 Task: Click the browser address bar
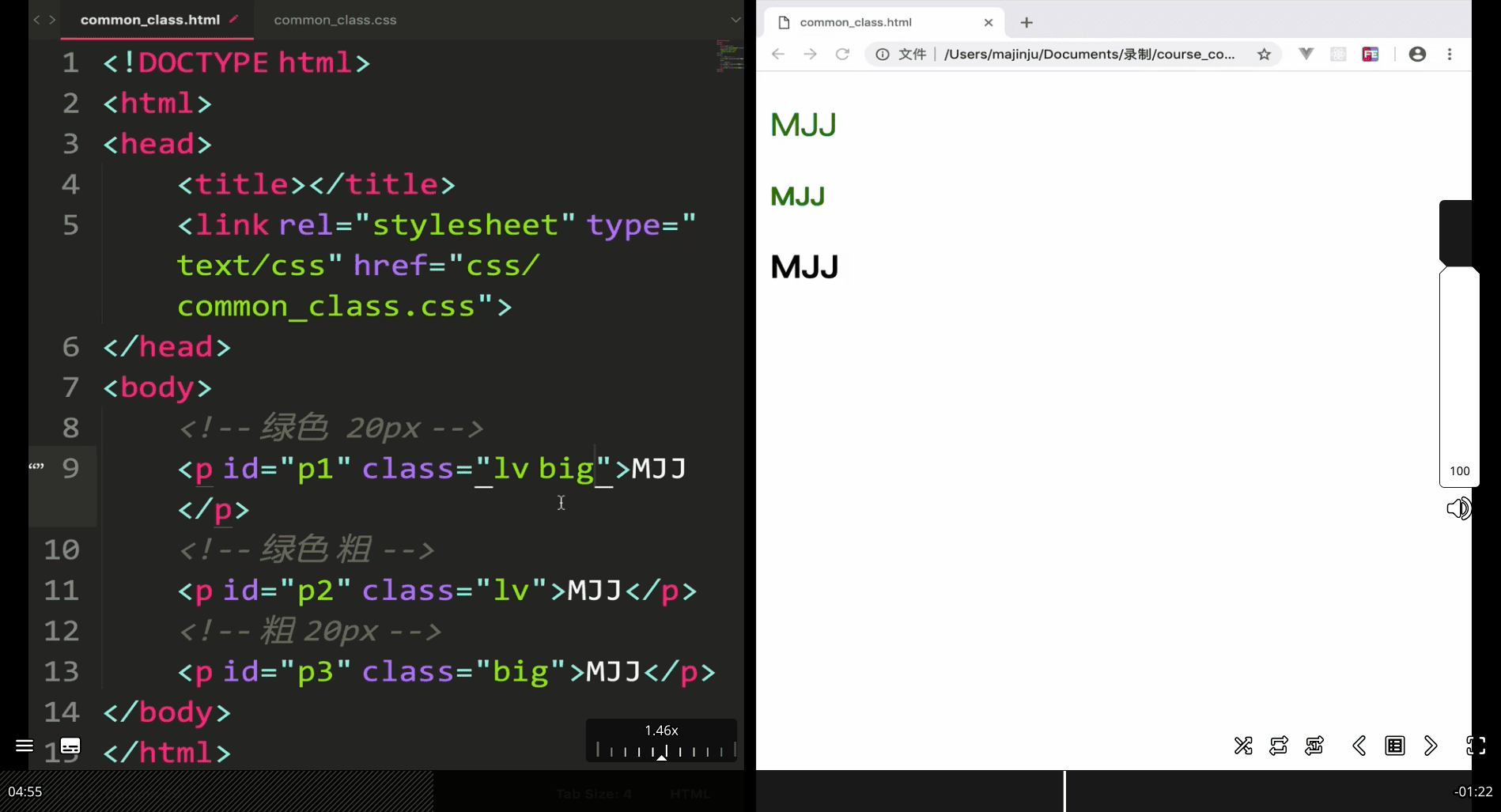[1073, 54]
